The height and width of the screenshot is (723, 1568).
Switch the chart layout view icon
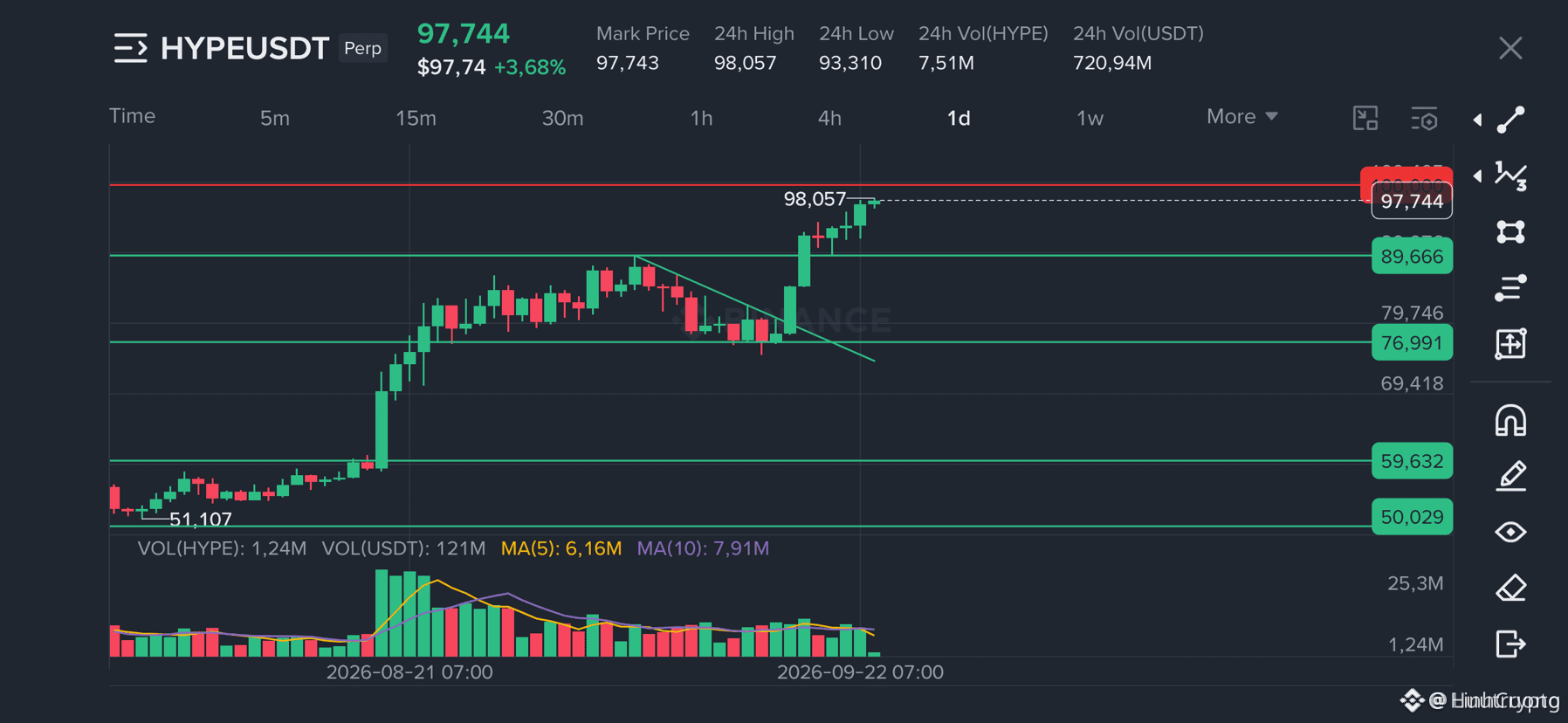(x=1365, y=118)
